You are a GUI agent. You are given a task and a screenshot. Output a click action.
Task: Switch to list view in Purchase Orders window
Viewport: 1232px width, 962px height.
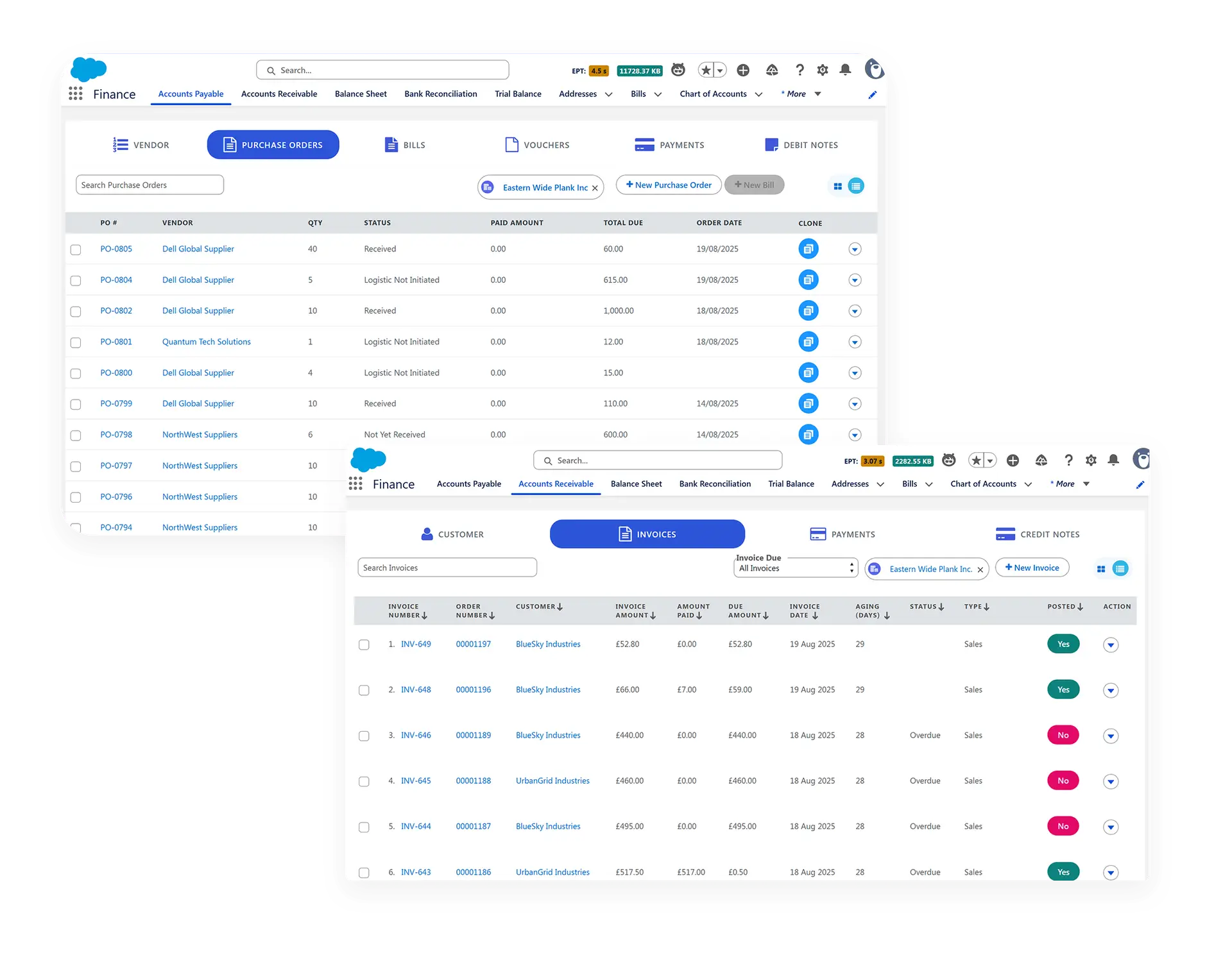click(856, 186)
